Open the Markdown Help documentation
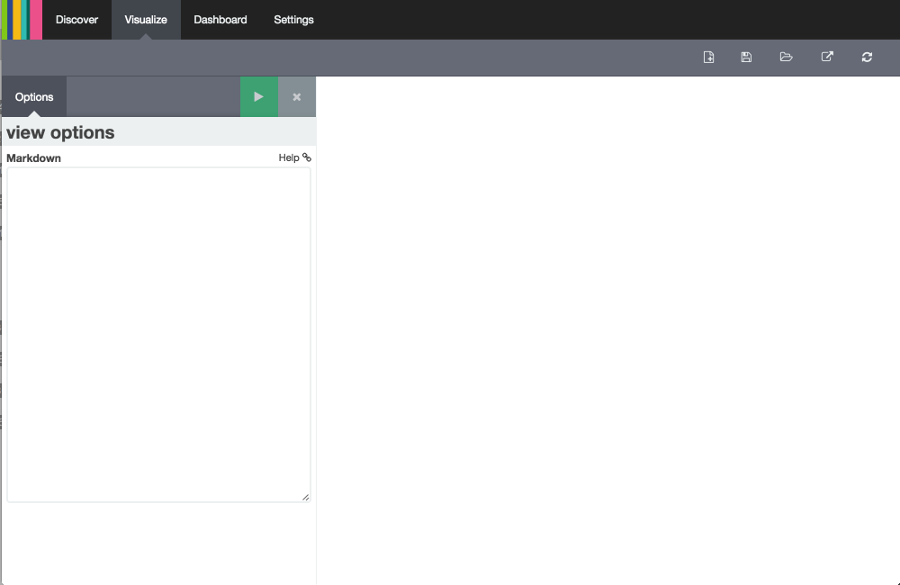 click(288, 157)
